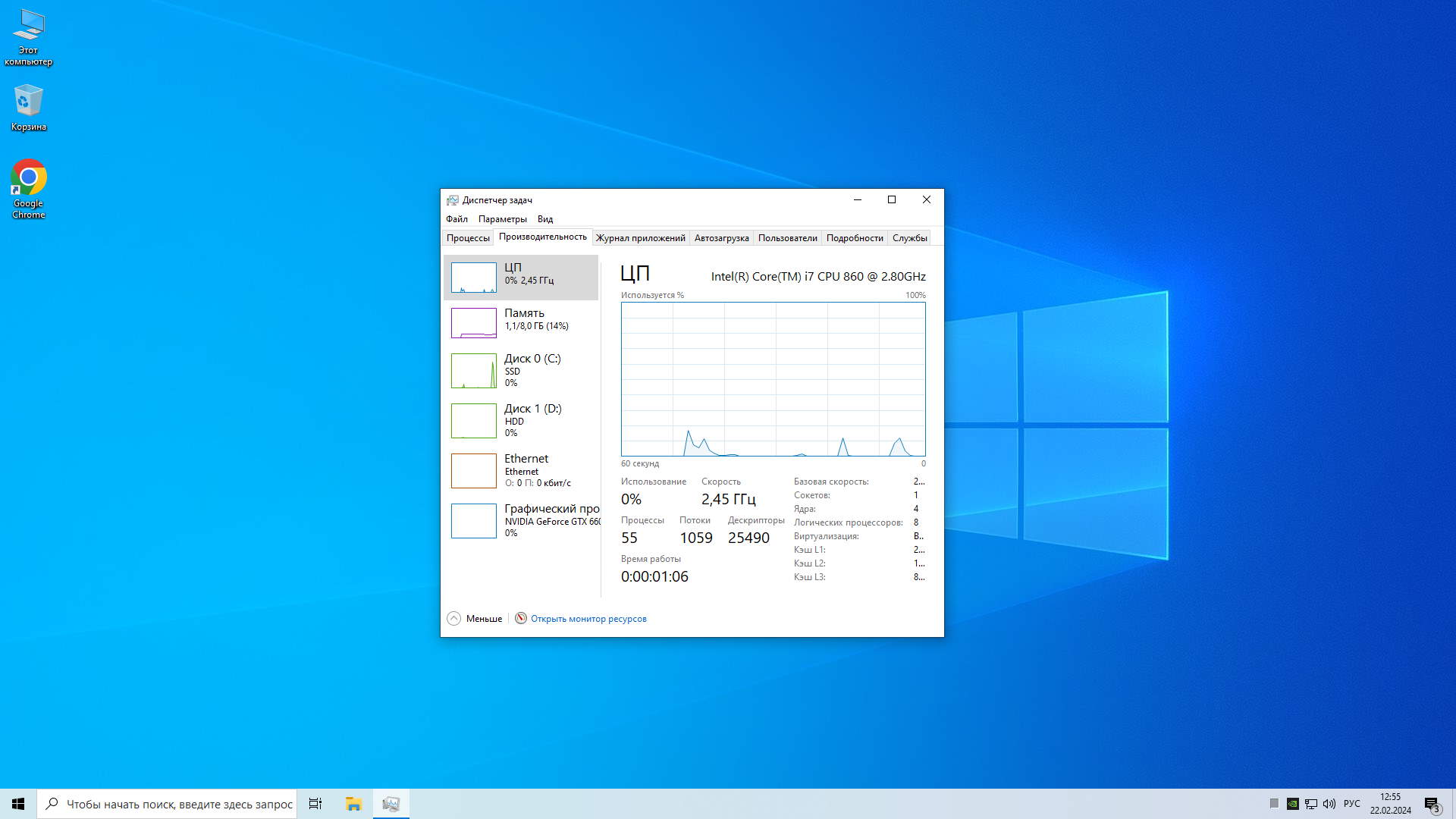
Task: Switch to the Автозагрузка tab
Action: point(721,238)
